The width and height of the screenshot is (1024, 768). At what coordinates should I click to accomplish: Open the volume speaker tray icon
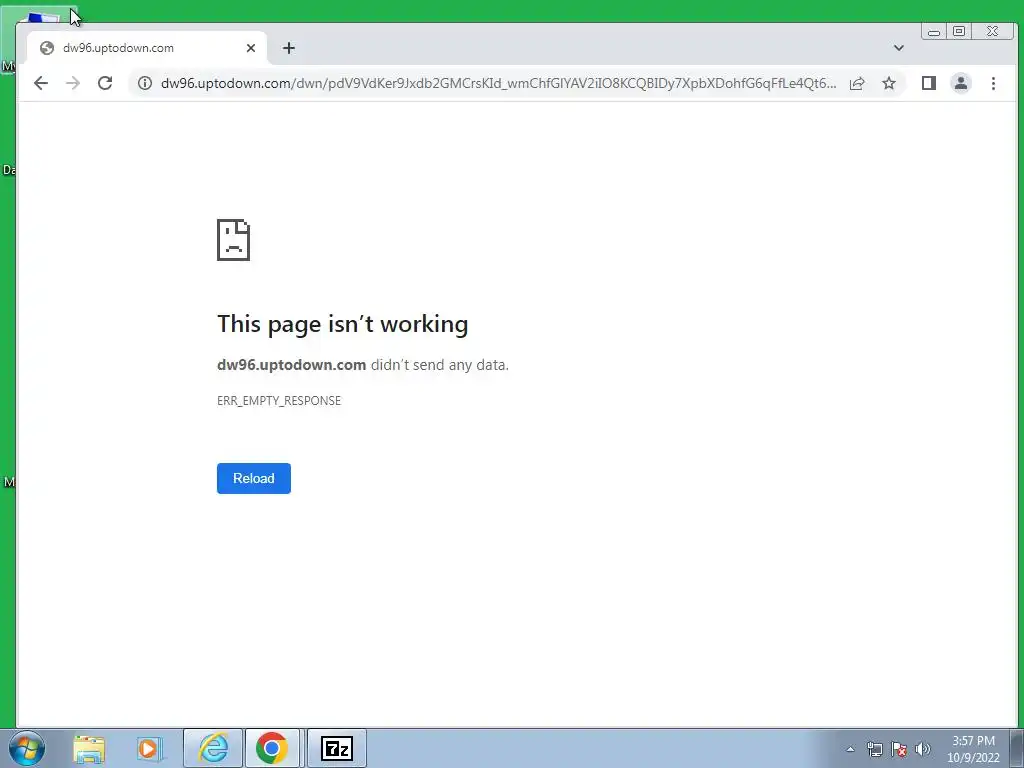point(922,749)
